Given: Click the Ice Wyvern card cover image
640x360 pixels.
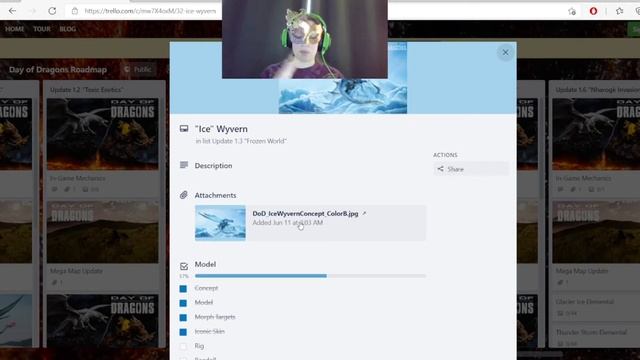Looking at the screenshot, I should tap(343, 96).
